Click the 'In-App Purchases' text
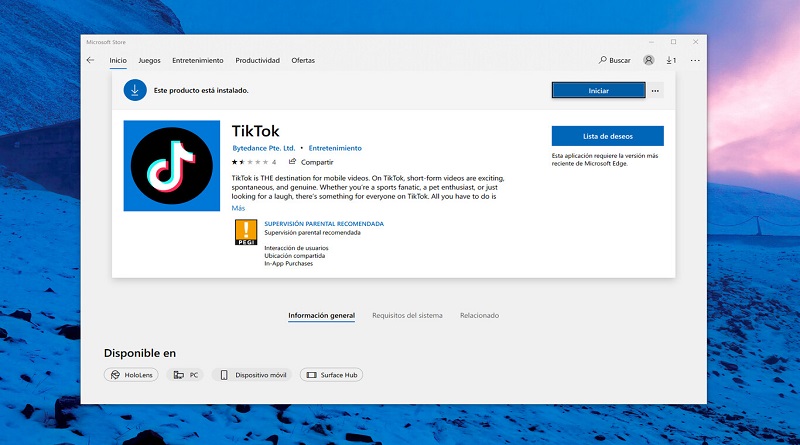The width and height of the screenshot is (800, 445). [288, 263]
